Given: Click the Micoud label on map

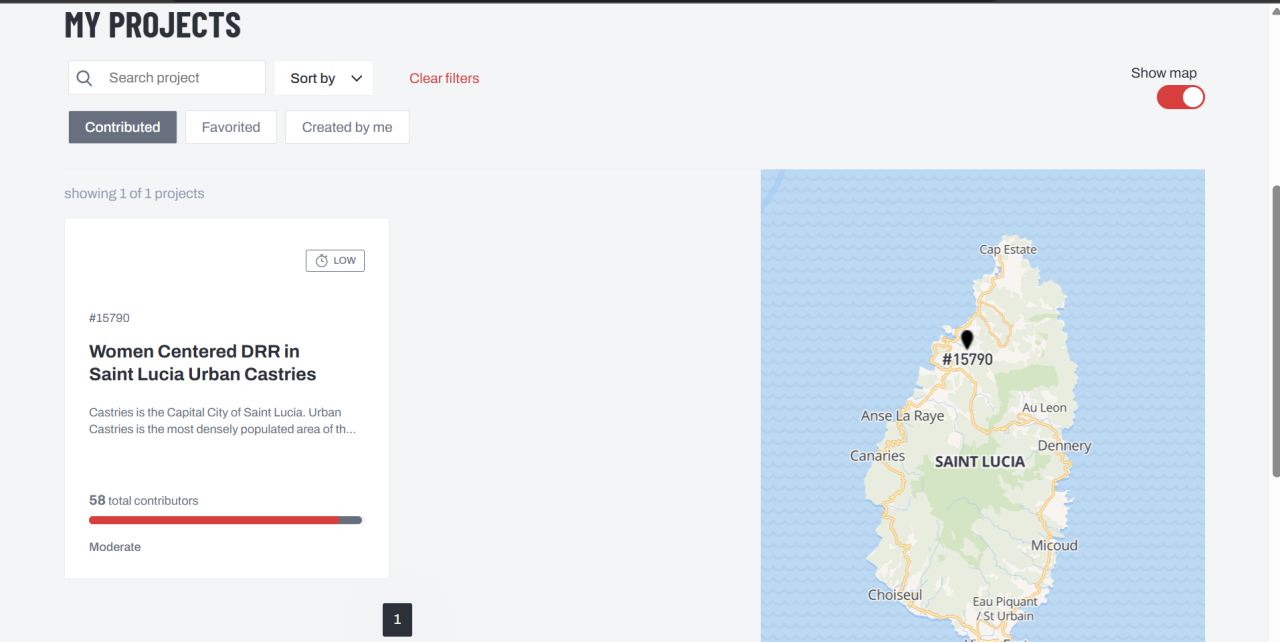Looking at the screenshot, I should click(1055, 545).
